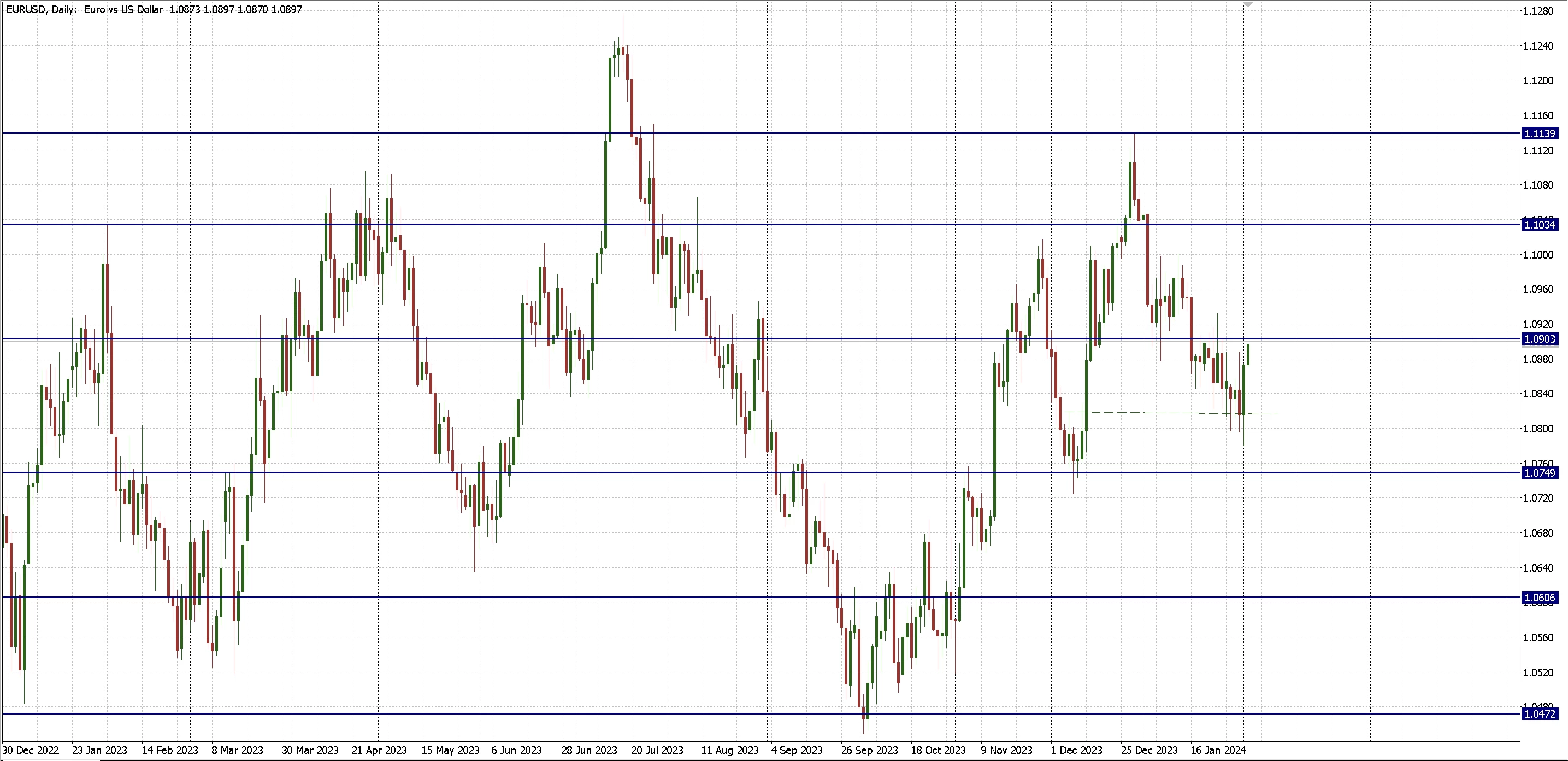Click the 1.0560 price scale label
Viewport: 1568px width, 761px height.
pos(1538,638)
